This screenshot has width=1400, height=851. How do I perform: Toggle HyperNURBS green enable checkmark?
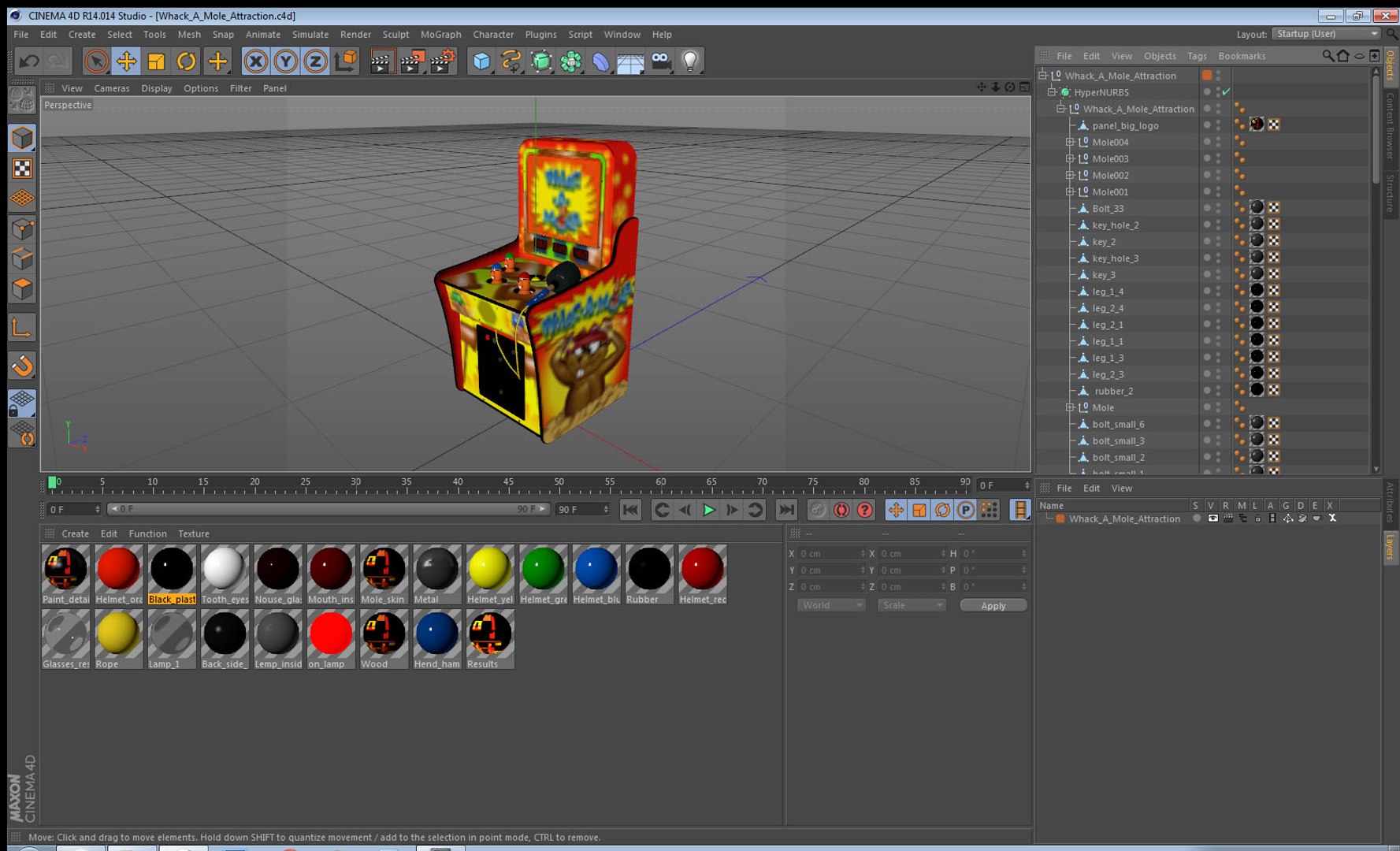pyautogui.click(x=1226, y=92)
